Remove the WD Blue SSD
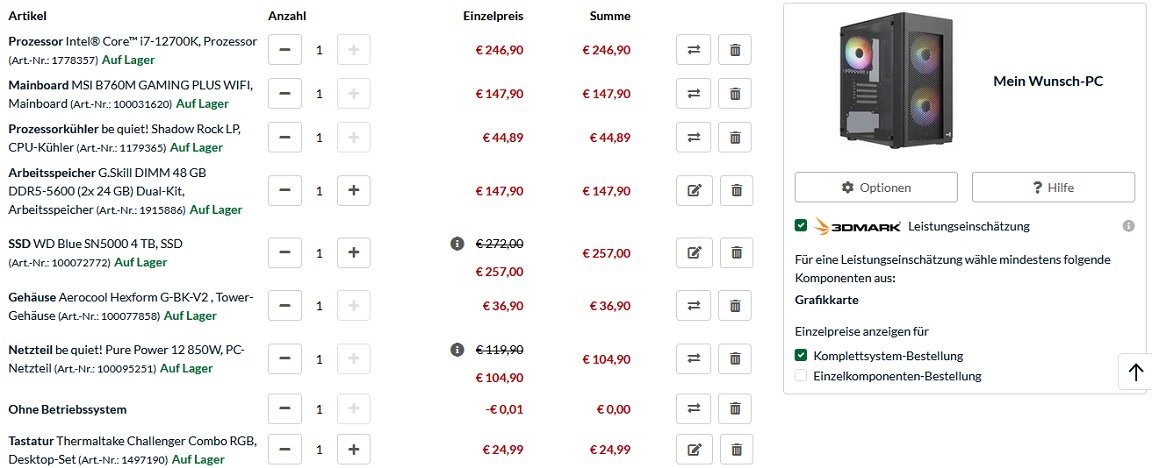Viewport: 1152px width, 468px height. click(x=735, y=253)
